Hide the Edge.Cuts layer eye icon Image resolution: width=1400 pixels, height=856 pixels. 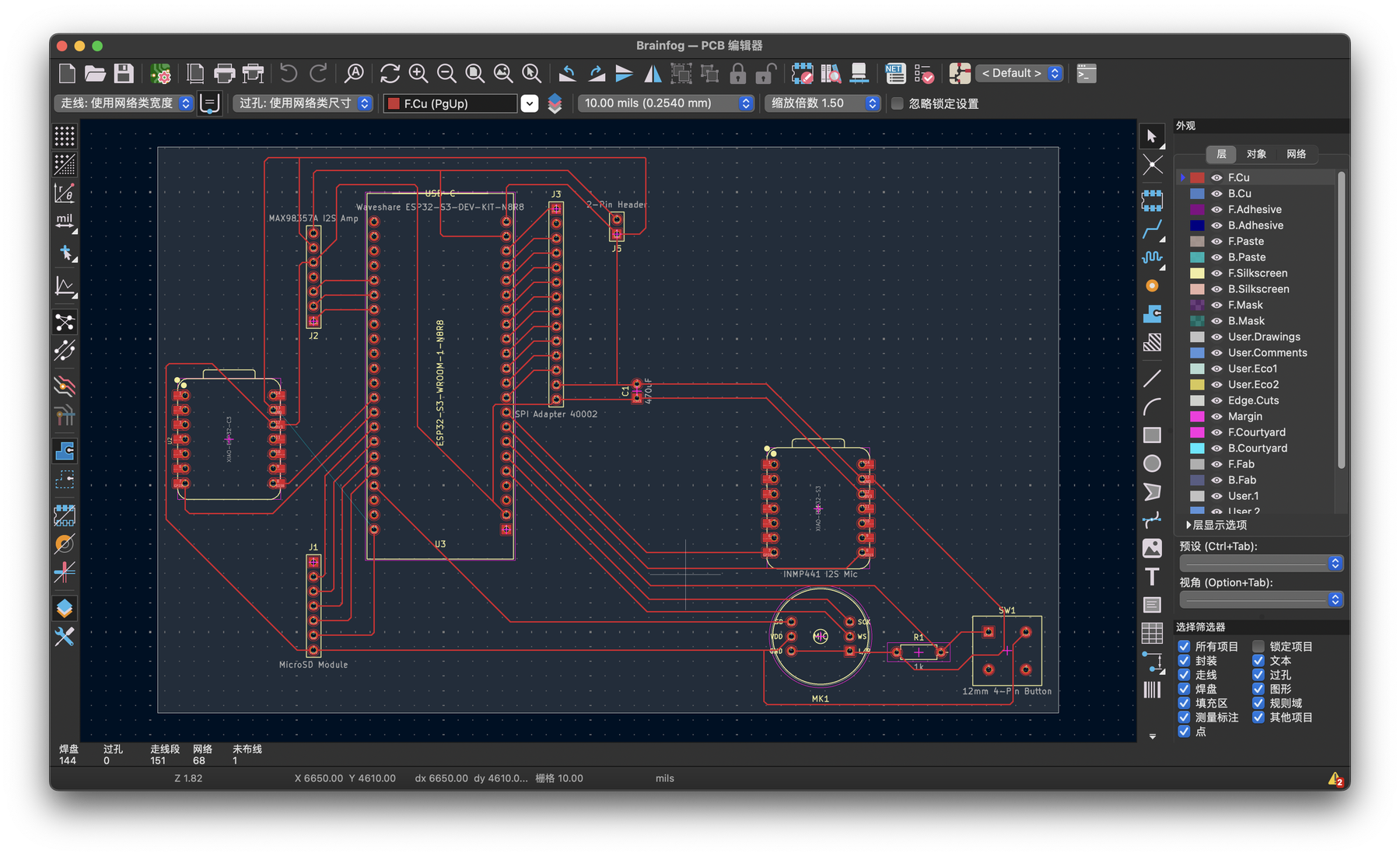1217,400
